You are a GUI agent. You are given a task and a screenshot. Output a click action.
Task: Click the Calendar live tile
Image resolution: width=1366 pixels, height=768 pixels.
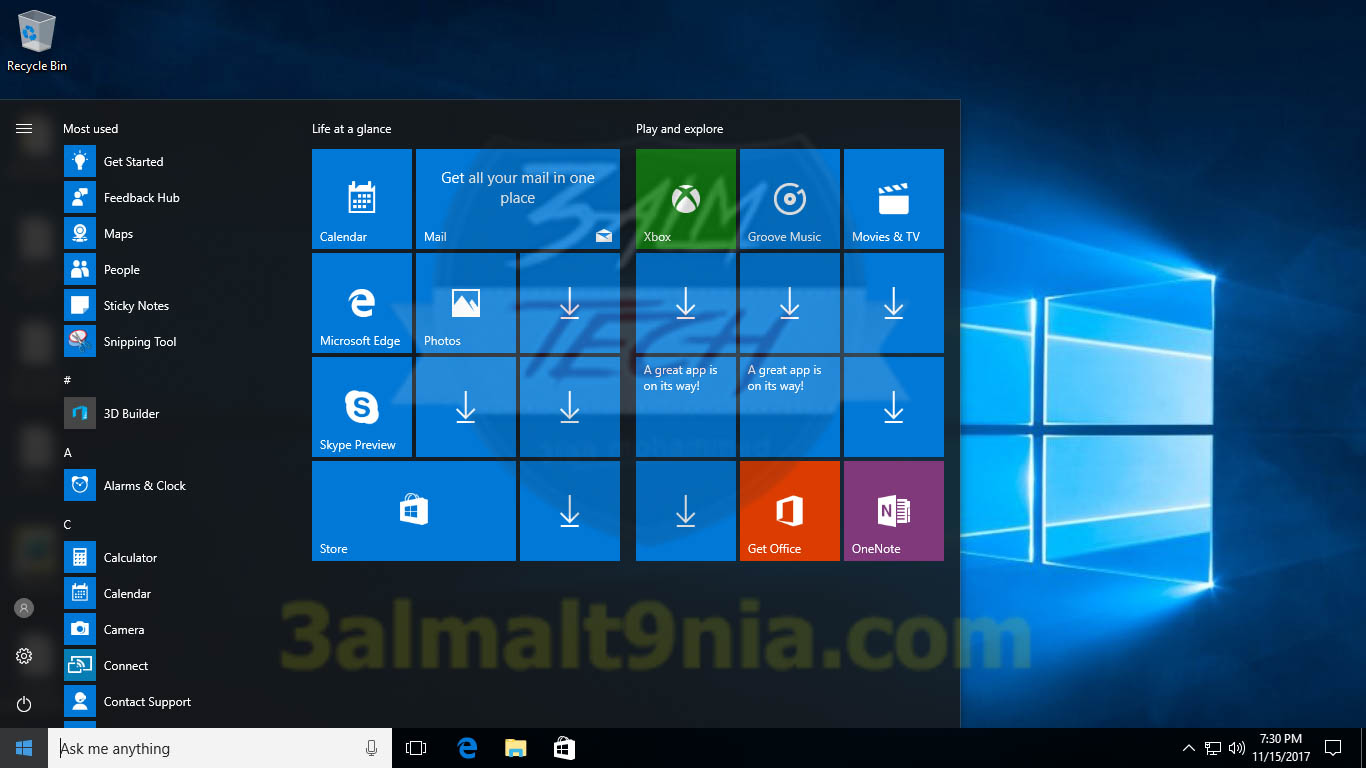(362, 199)
